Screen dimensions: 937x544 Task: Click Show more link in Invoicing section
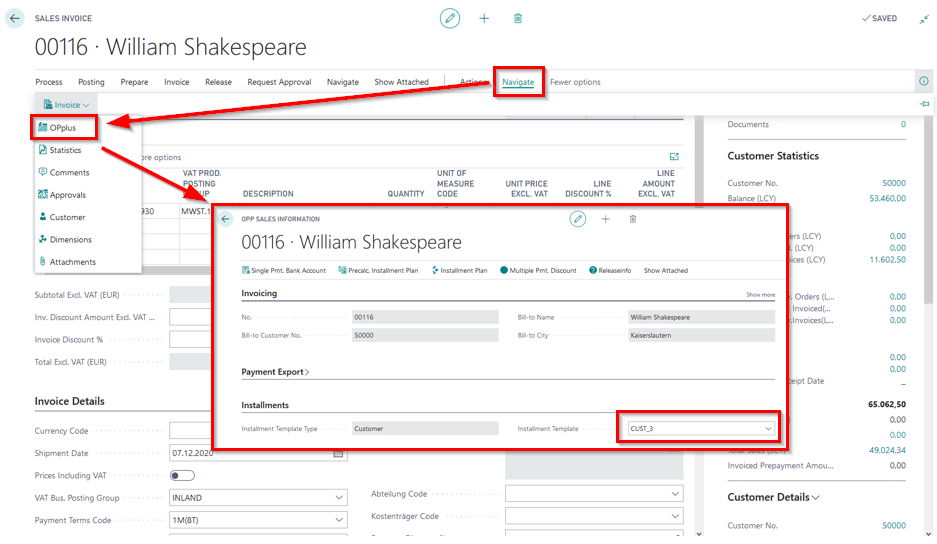click(760, 295)
